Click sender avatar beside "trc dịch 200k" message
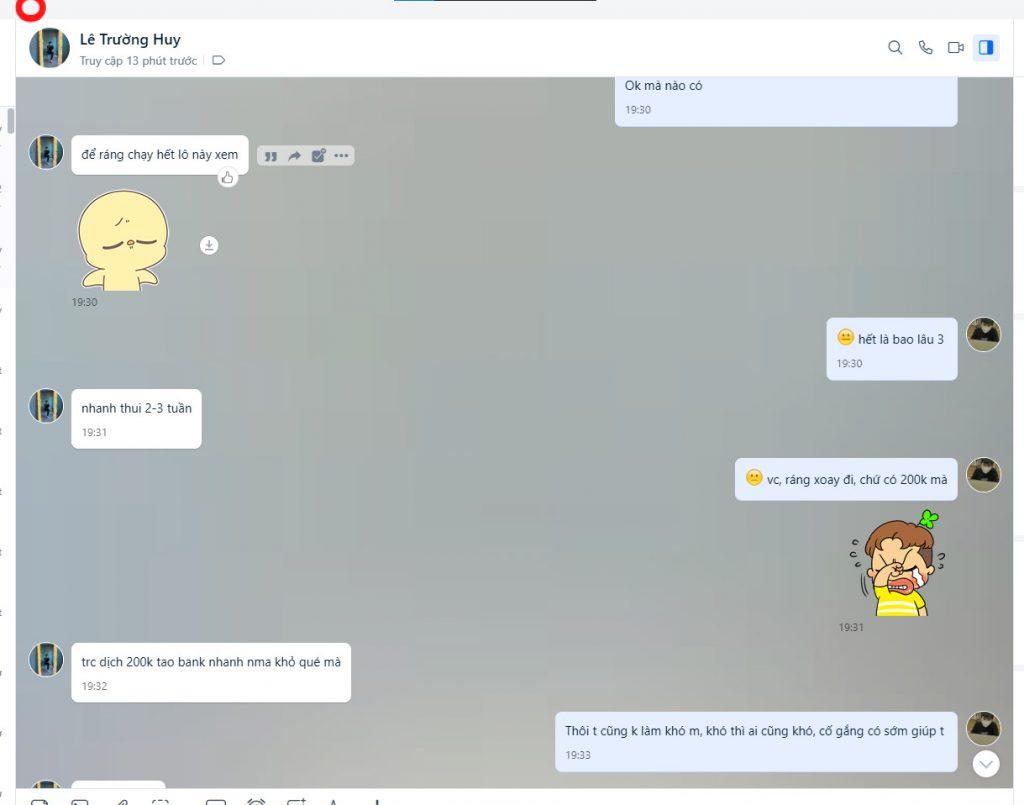 (46, 660)
